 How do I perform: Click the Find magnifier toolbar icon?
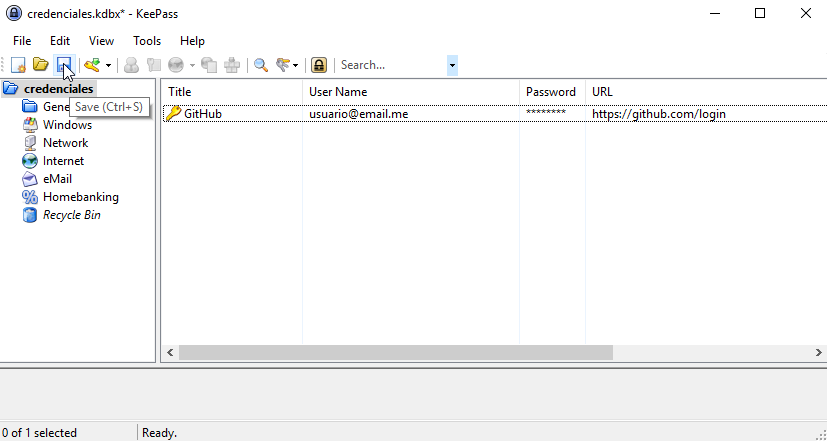261,65
